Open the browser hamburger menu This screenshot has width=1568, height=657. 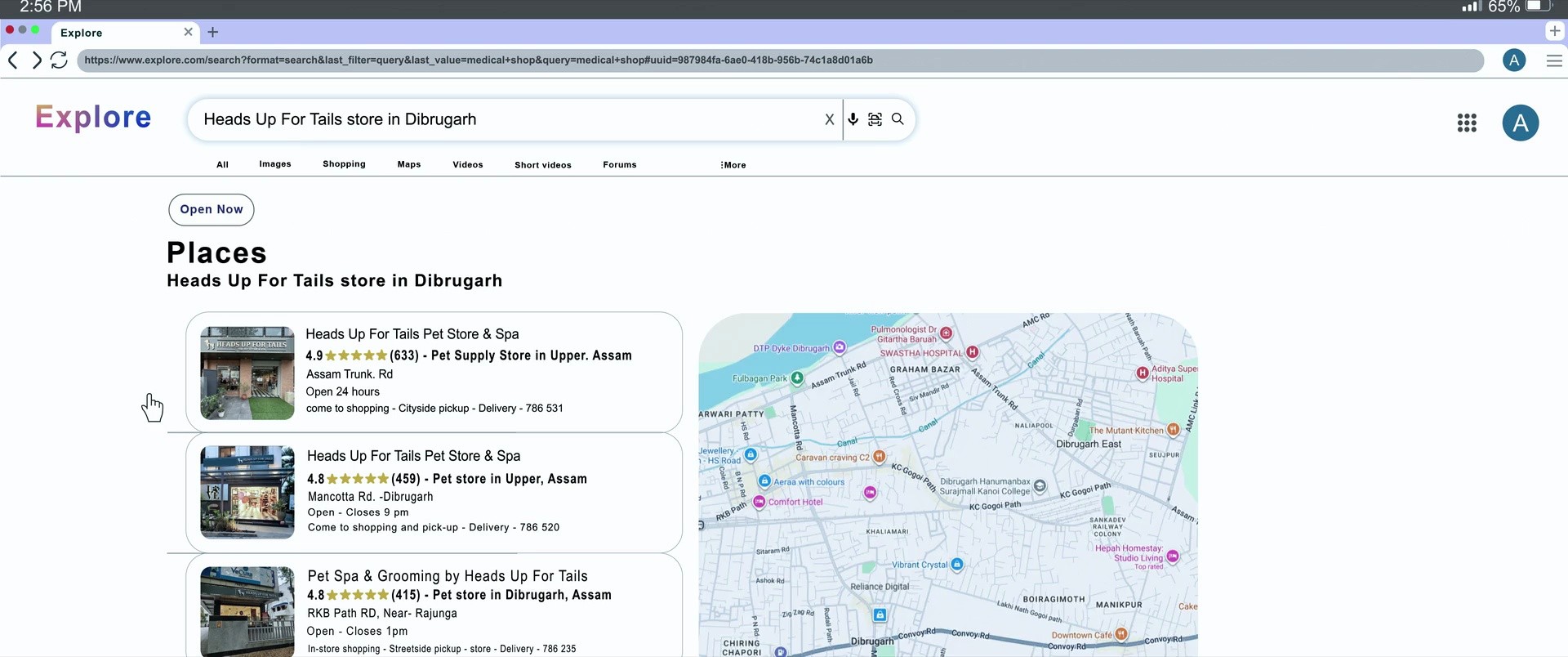pyautogui.click(x=1554, y=60)
